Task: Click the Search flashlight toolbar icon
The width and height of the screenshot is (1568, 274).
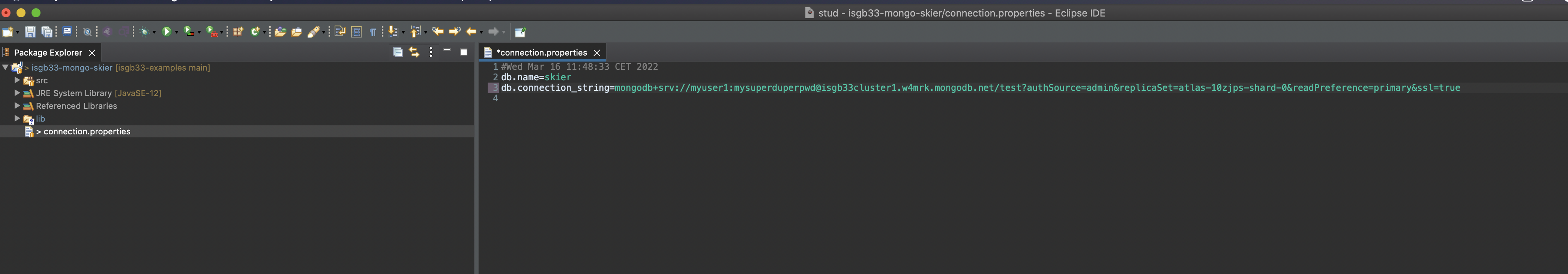Action: pyautogui.click(x=313, y=32)
